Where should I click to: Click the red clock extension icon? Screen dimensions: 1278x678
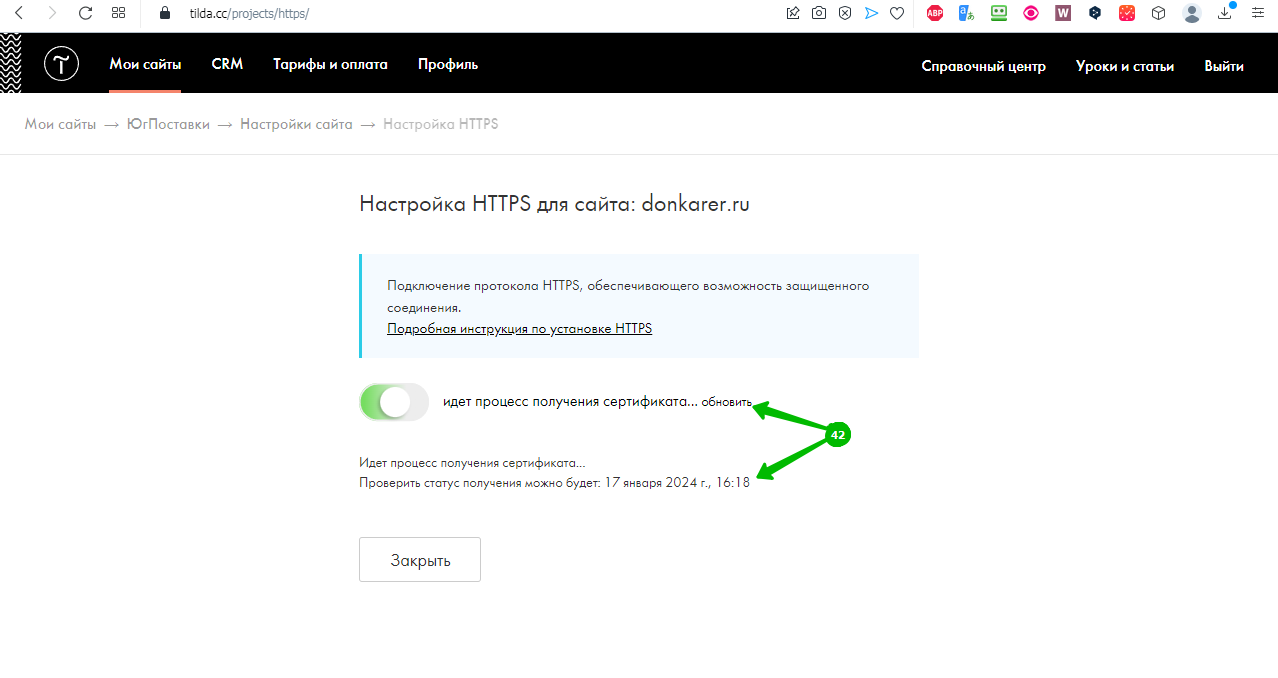(x=1127, y=13)
